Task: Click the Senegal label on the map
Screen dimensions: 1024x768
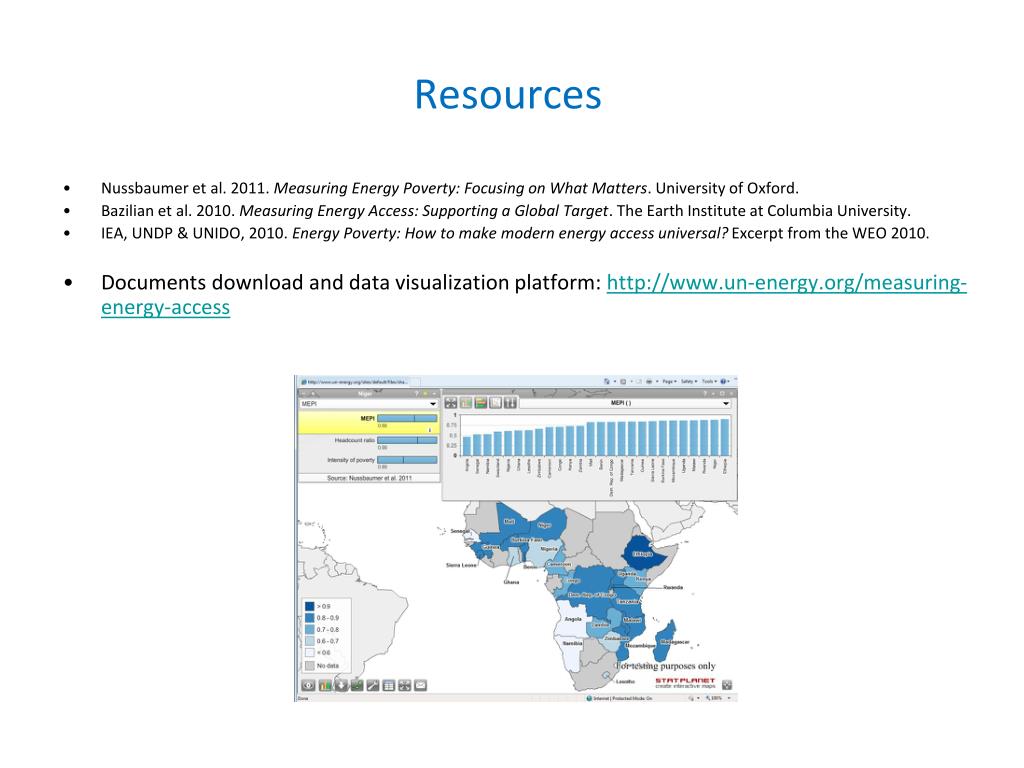Action: click(460, 531)
